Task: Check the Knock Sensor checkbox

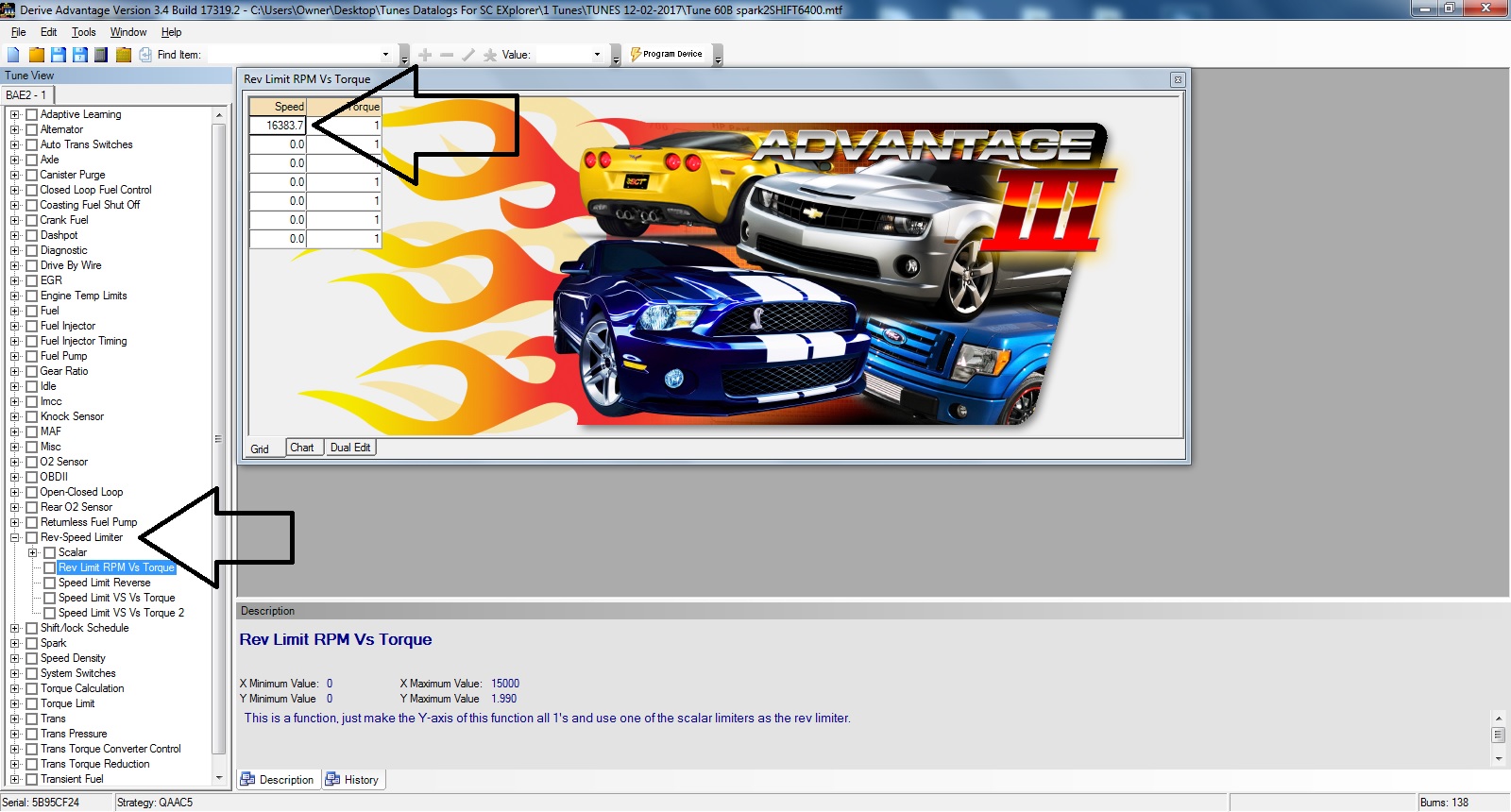Action: coord(31,416)
